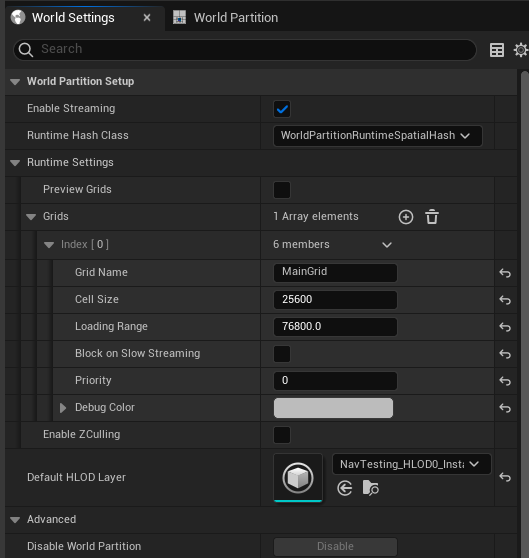Click the search magnifier icon
Viewport: 529px width, 558px height.
pos(26,49)
